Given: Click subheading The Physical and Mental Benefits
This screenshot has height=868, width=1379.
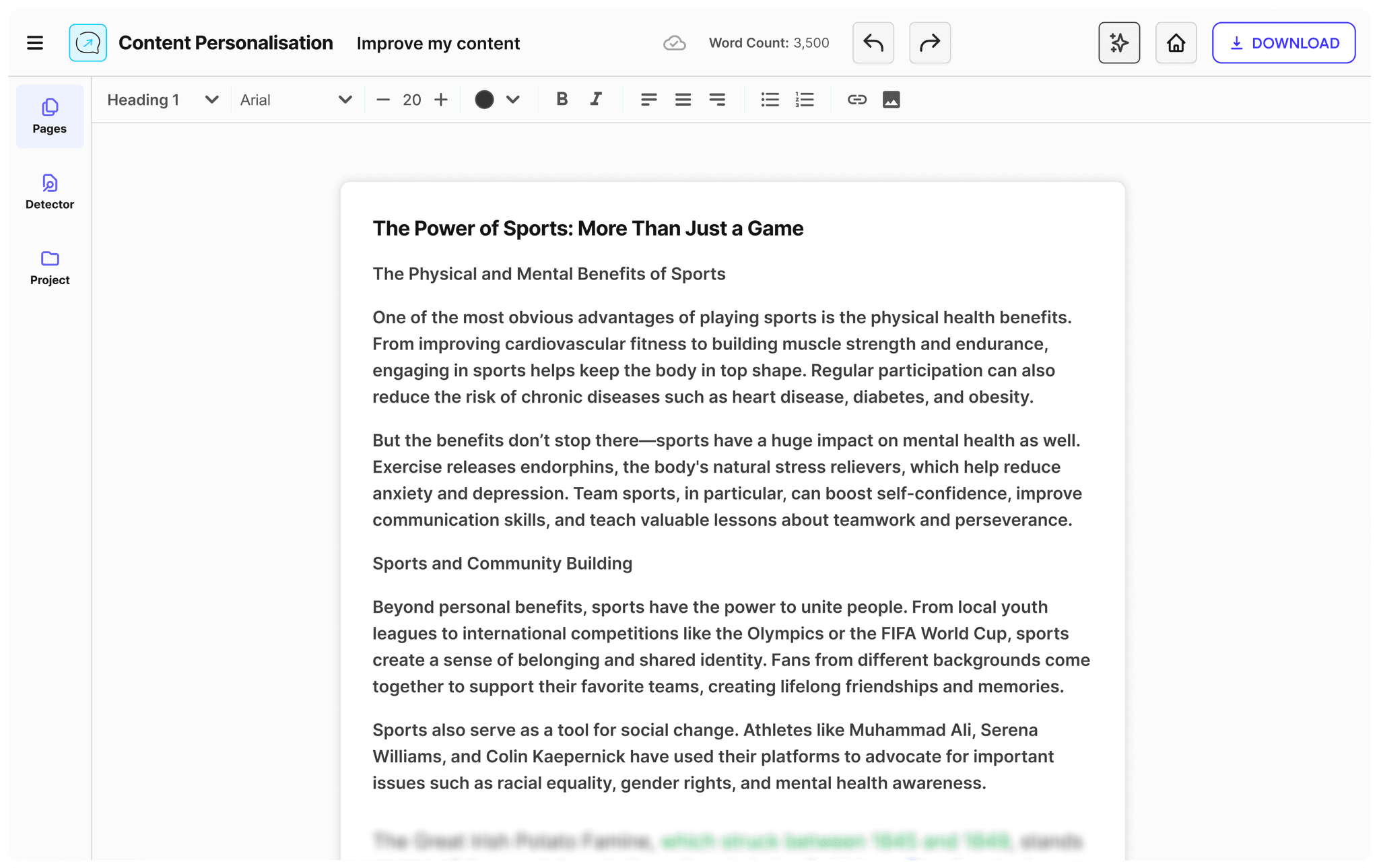Looking at the screenshot, I should 549,274.
